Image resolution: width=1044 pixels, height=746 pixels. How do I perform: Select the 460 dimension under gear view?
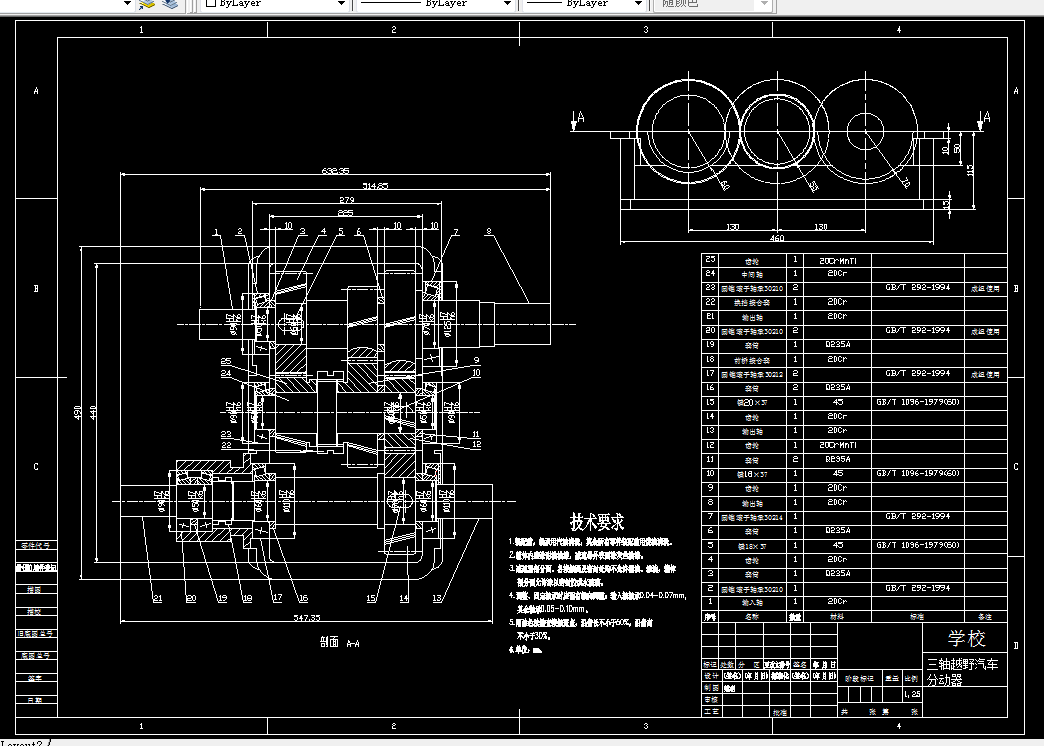tap(776, 238)
